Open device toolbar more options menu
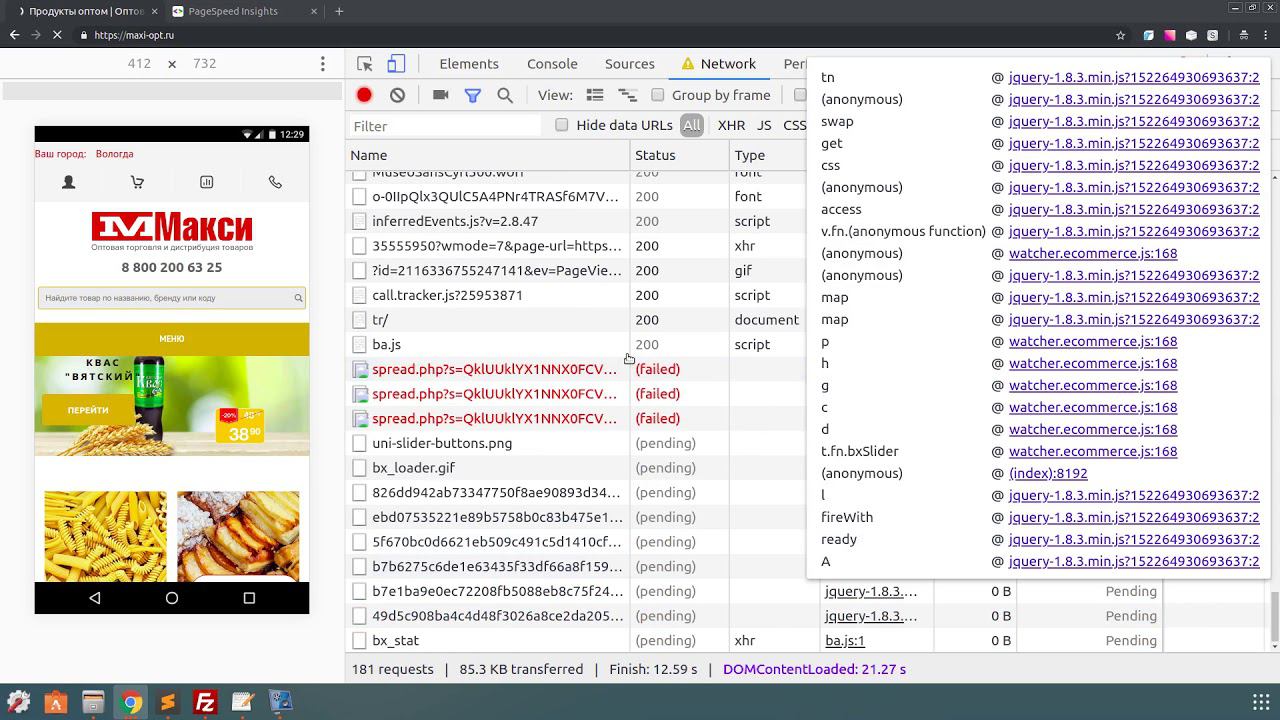1280x720 pixels. (x=322, y=64)
